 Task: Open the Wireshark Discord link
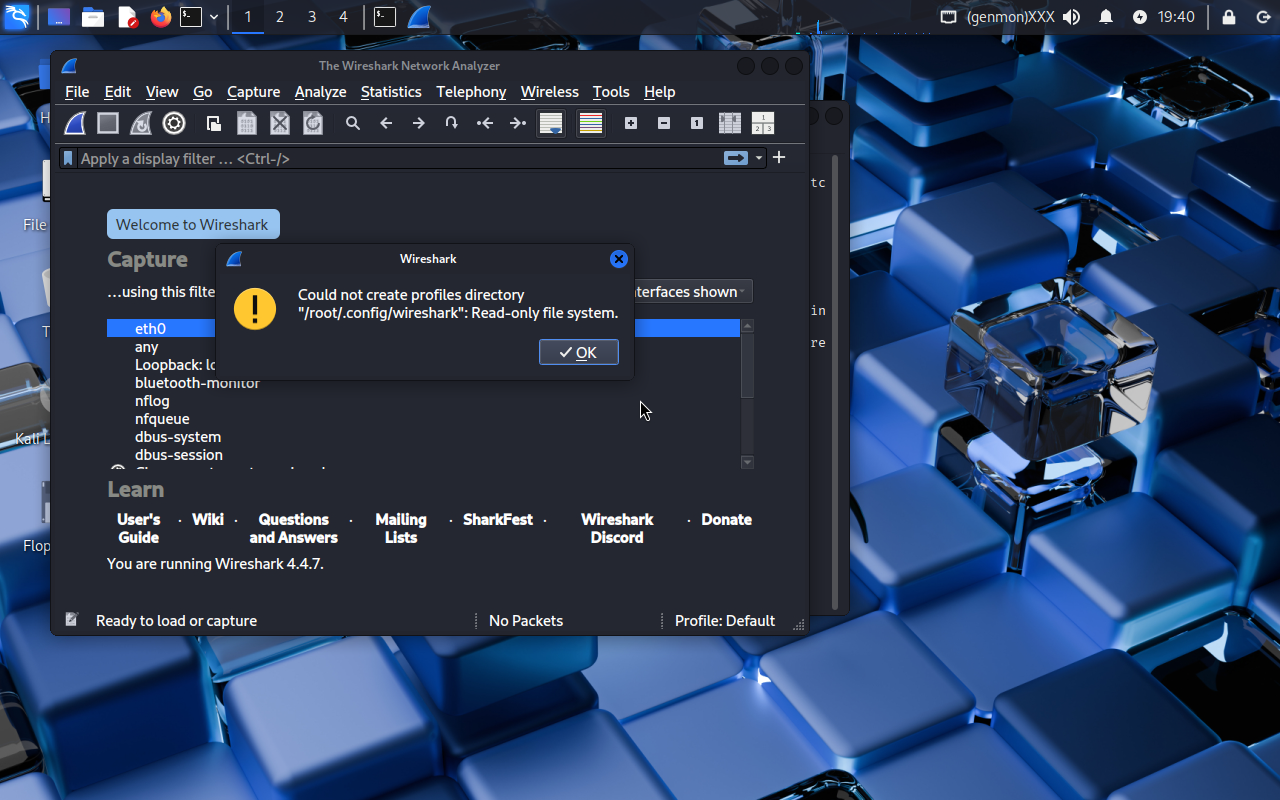point(617,528)
